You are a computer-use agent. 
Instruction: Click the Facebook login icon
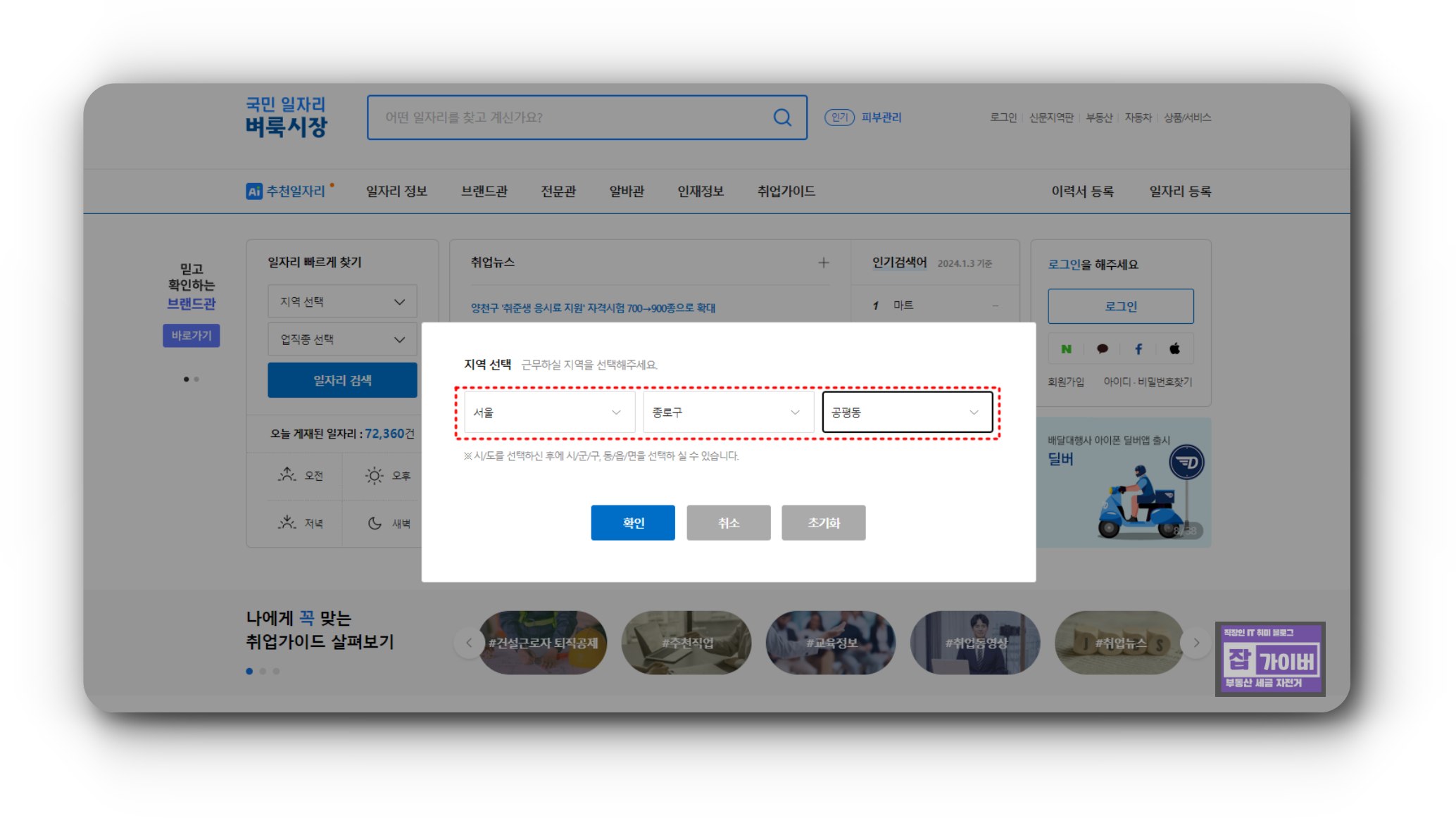pos(1138,349)
